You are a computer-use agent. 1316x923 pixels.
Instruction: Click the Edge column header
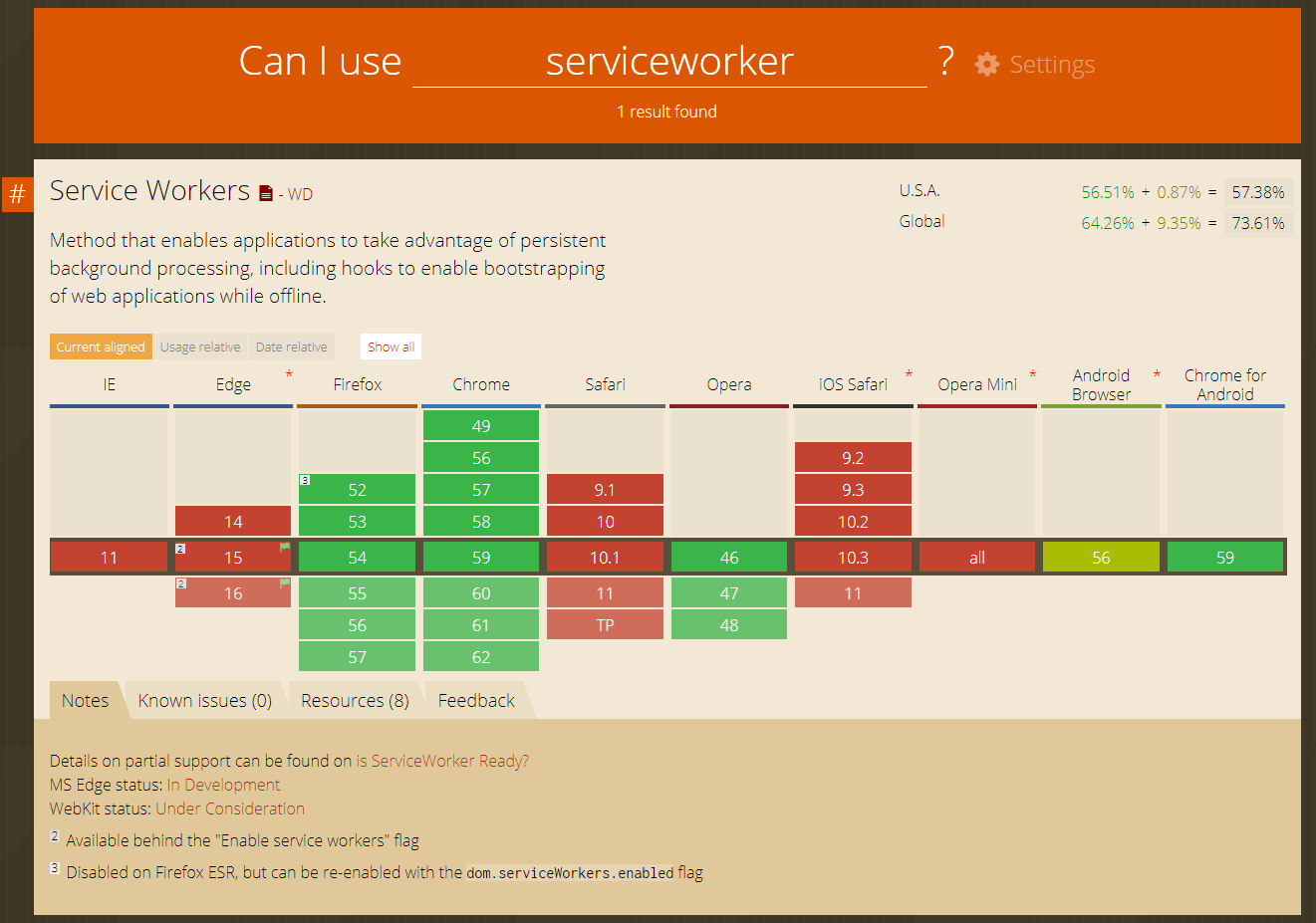(233, 384)
